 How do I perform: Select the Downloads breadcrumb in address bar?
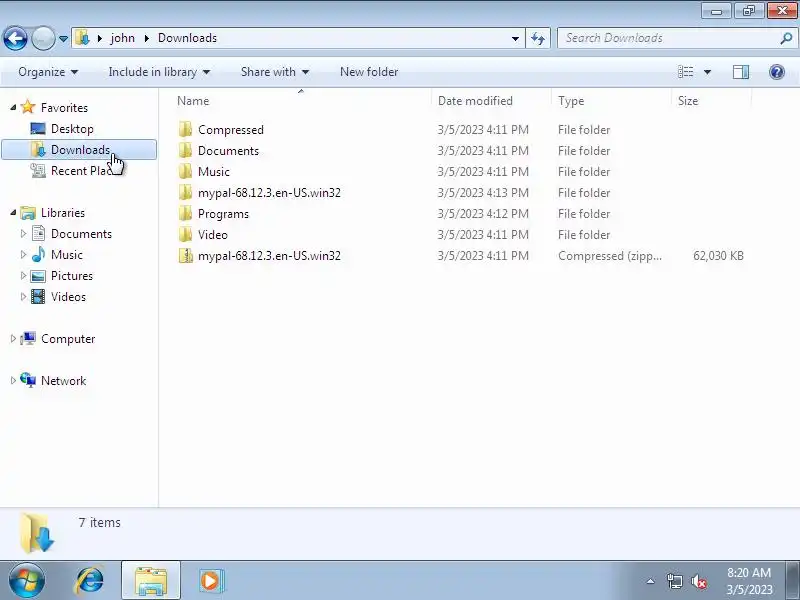tap(187, 38)
